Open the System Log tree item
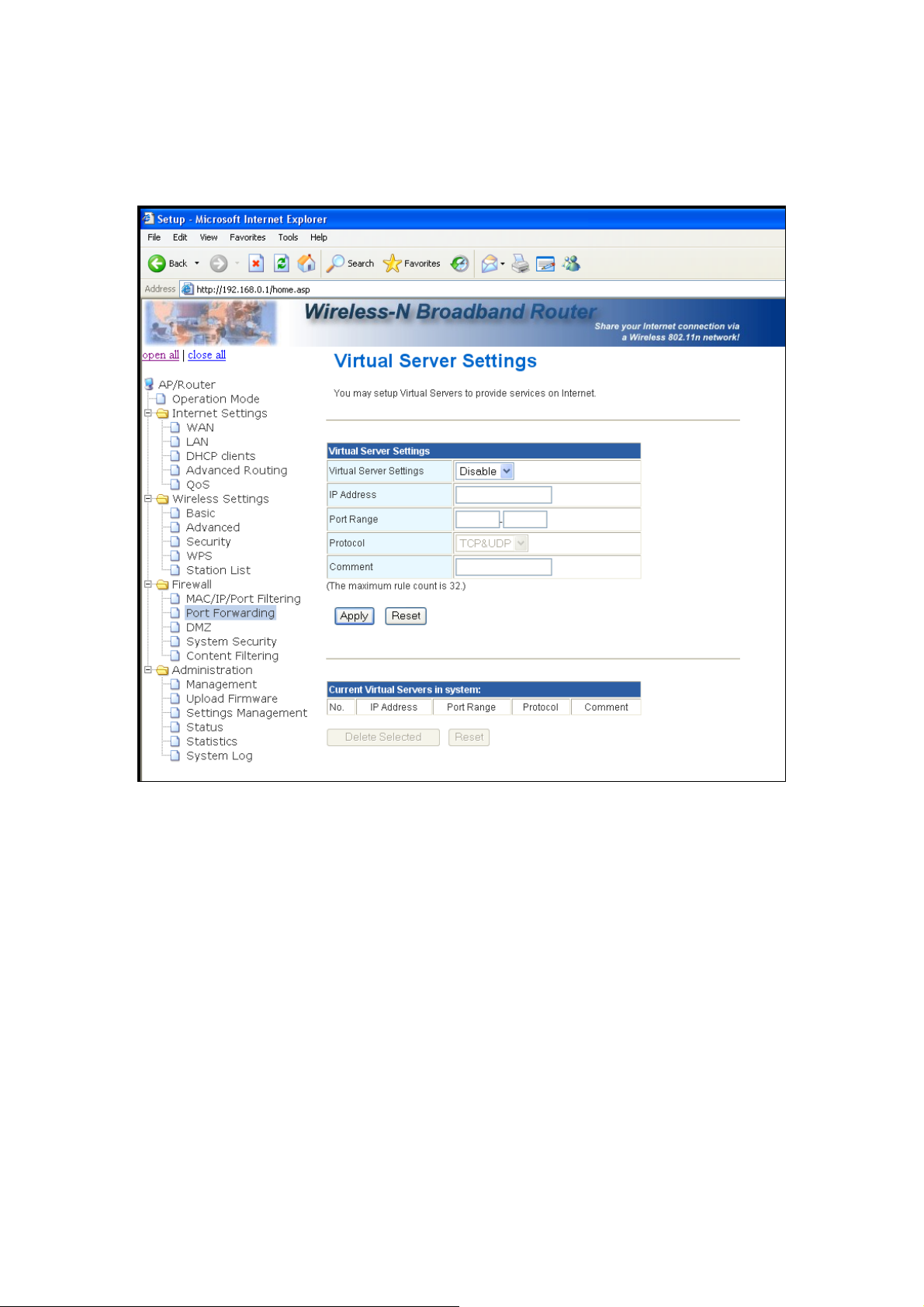This screenshot has height=1307, width=924. tap(220, 756)
